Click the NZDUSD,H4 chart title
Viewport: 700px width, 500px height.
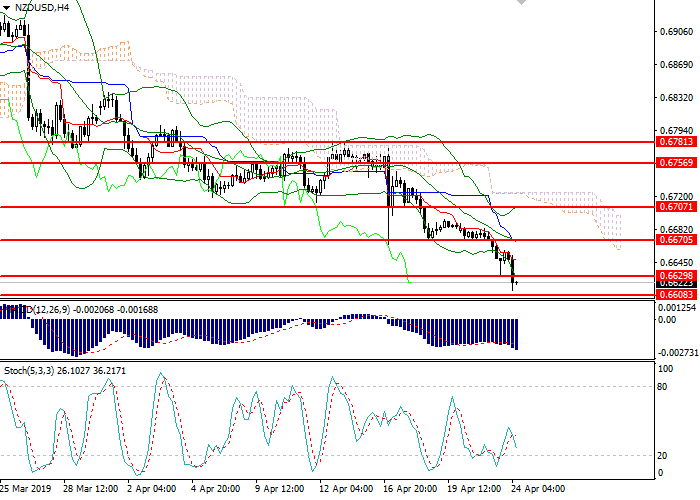[x=42, y=7]
